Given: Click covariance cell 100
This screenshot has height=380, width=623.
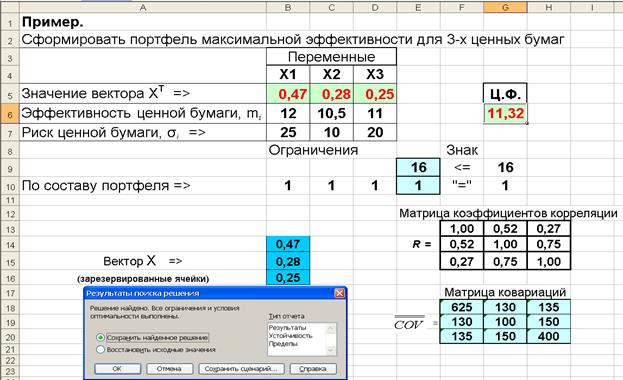Looking at the screenshot, I should click(505, 322).
